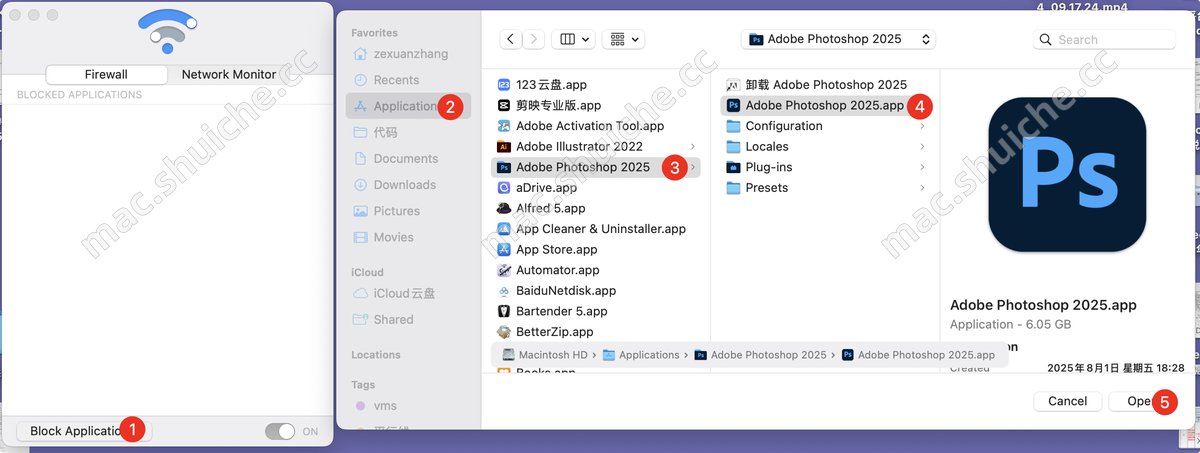
Task: Open Shared in the sidebar
Action: (408, 319)
